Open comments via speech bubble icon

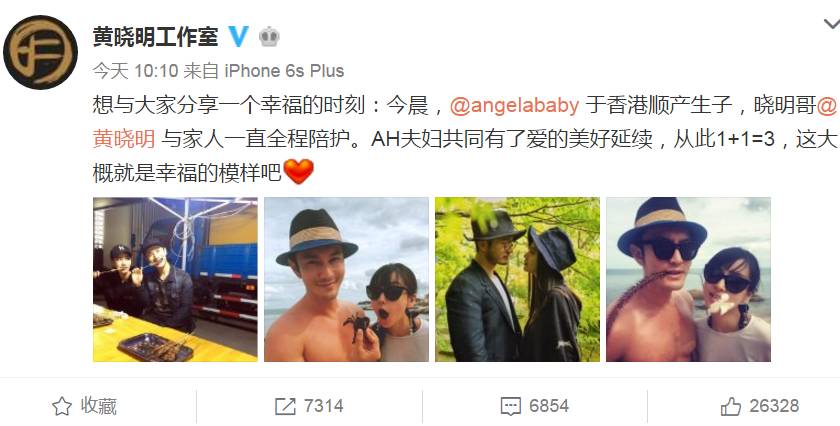pyautogui.click(x=511, y=407)
